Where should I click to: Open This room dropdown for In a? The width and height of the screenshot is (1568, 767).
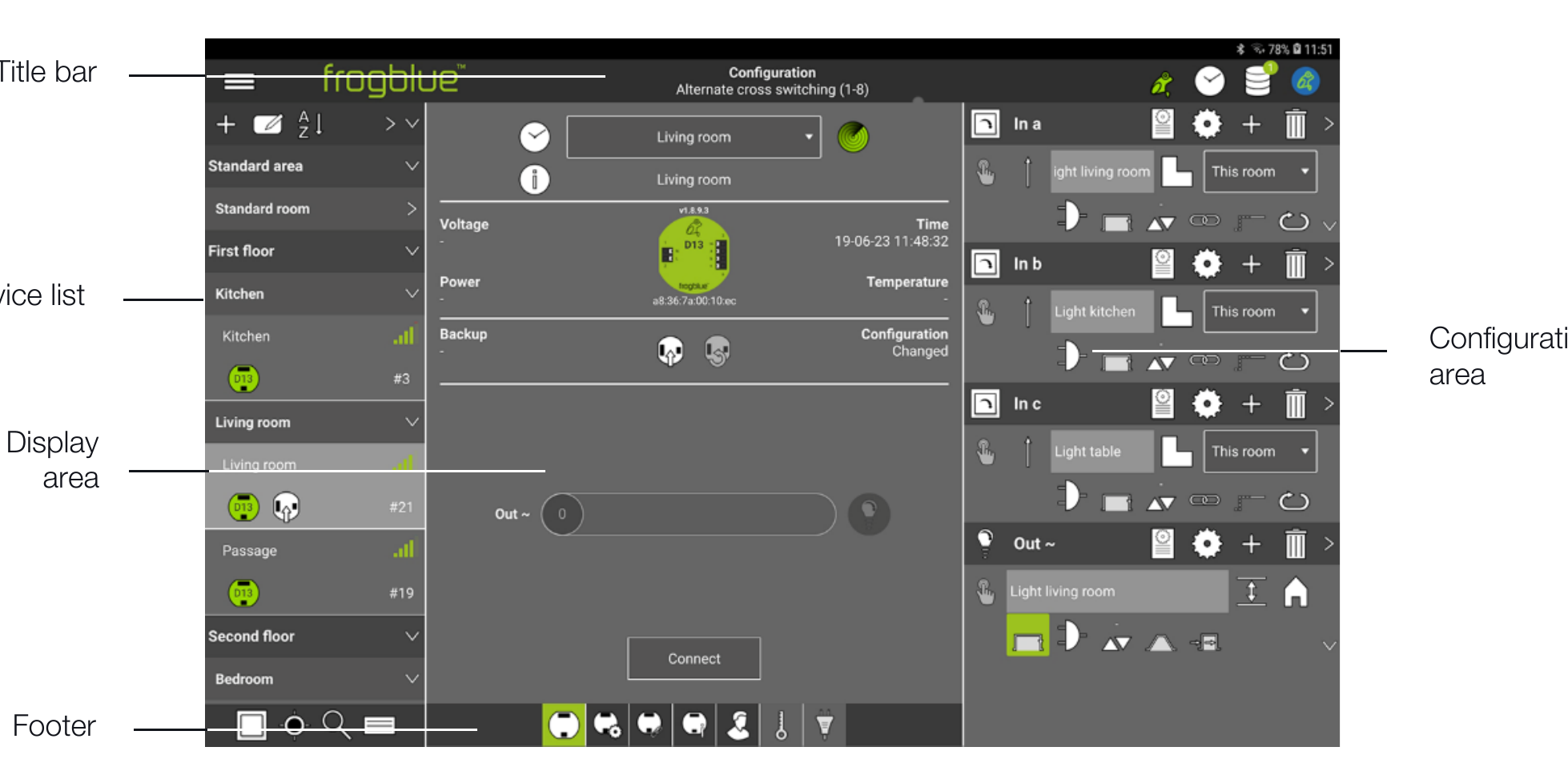[x=1260, y=171]
